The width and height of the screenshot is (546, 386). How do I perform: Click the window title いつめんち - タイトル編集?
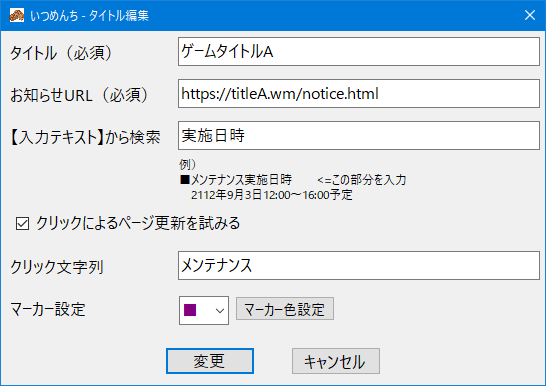tap(89, 16)
